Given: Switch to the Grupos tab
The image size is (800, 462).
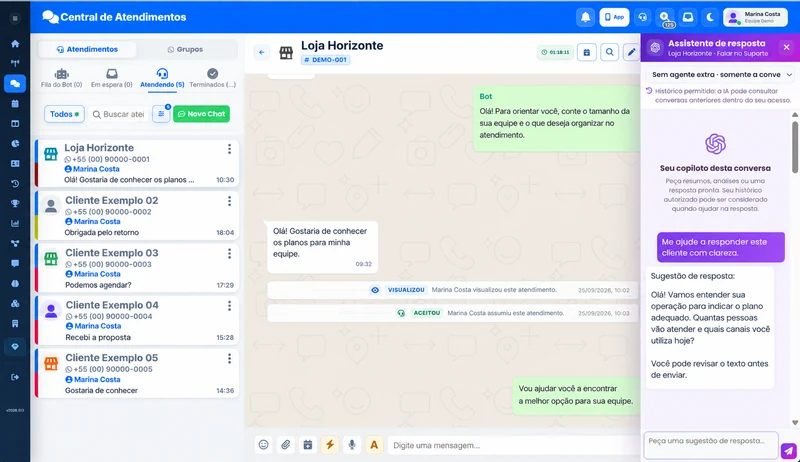Looking at the screenshot, I should pos(185,49).
